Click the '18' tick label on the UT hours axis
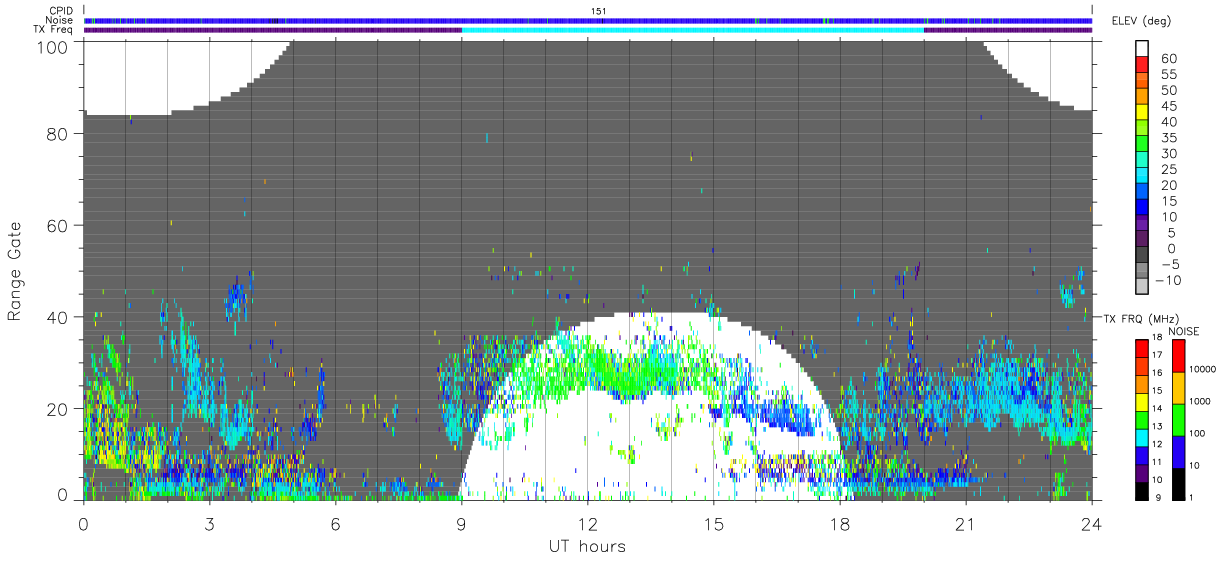This screenshot has width=1228, height=567. click(x=840, y=524)
